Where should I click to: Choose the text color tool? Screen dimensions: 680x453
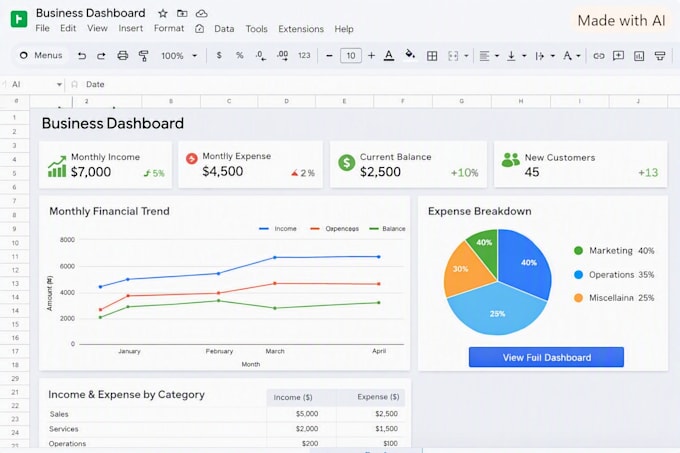point(389,55)
